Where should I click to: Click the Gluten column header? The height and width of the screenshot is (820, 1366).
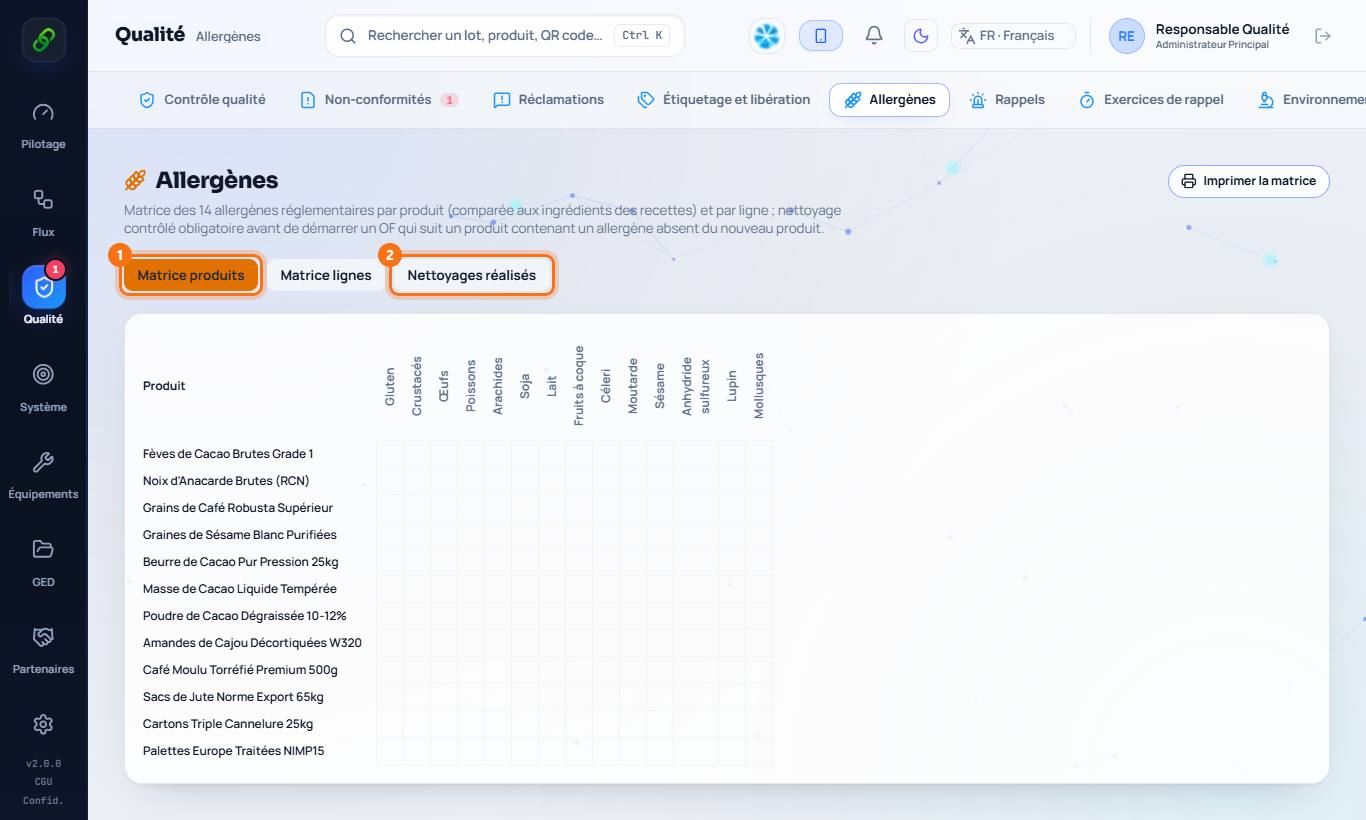click(x=390, y=386)
